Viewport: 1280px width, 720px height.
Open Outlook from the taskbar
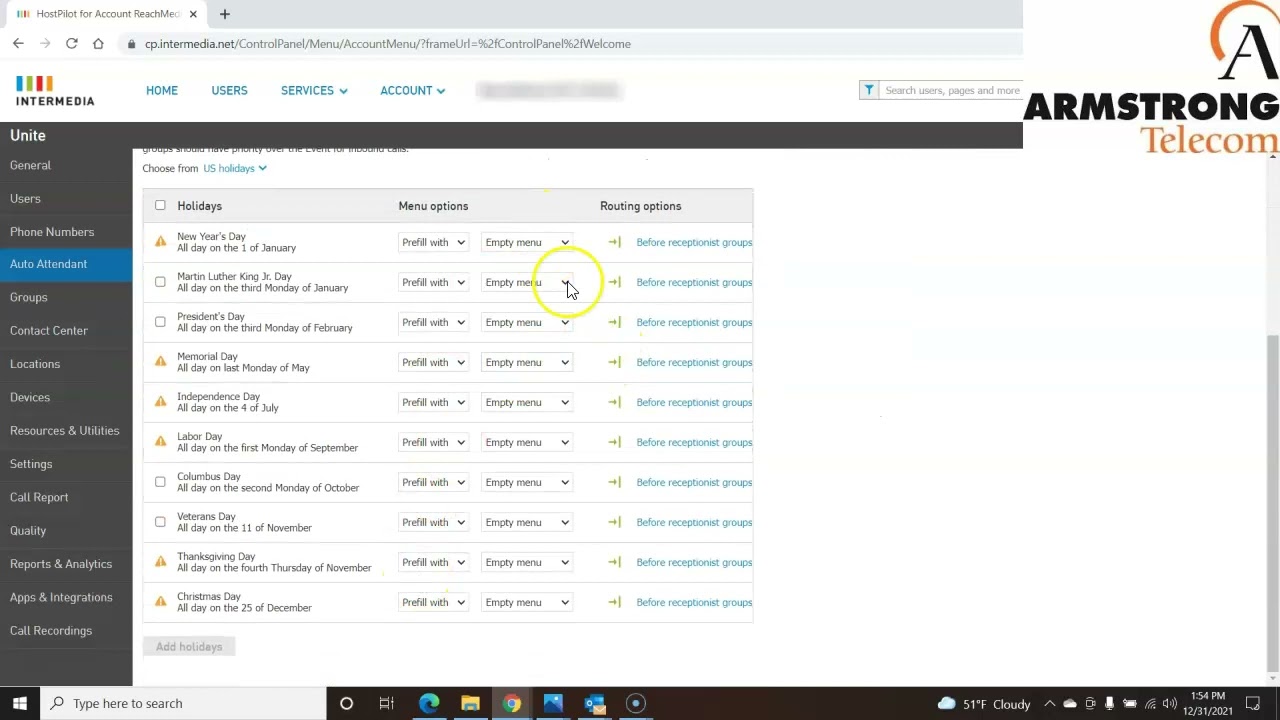(x=594, y=703)
